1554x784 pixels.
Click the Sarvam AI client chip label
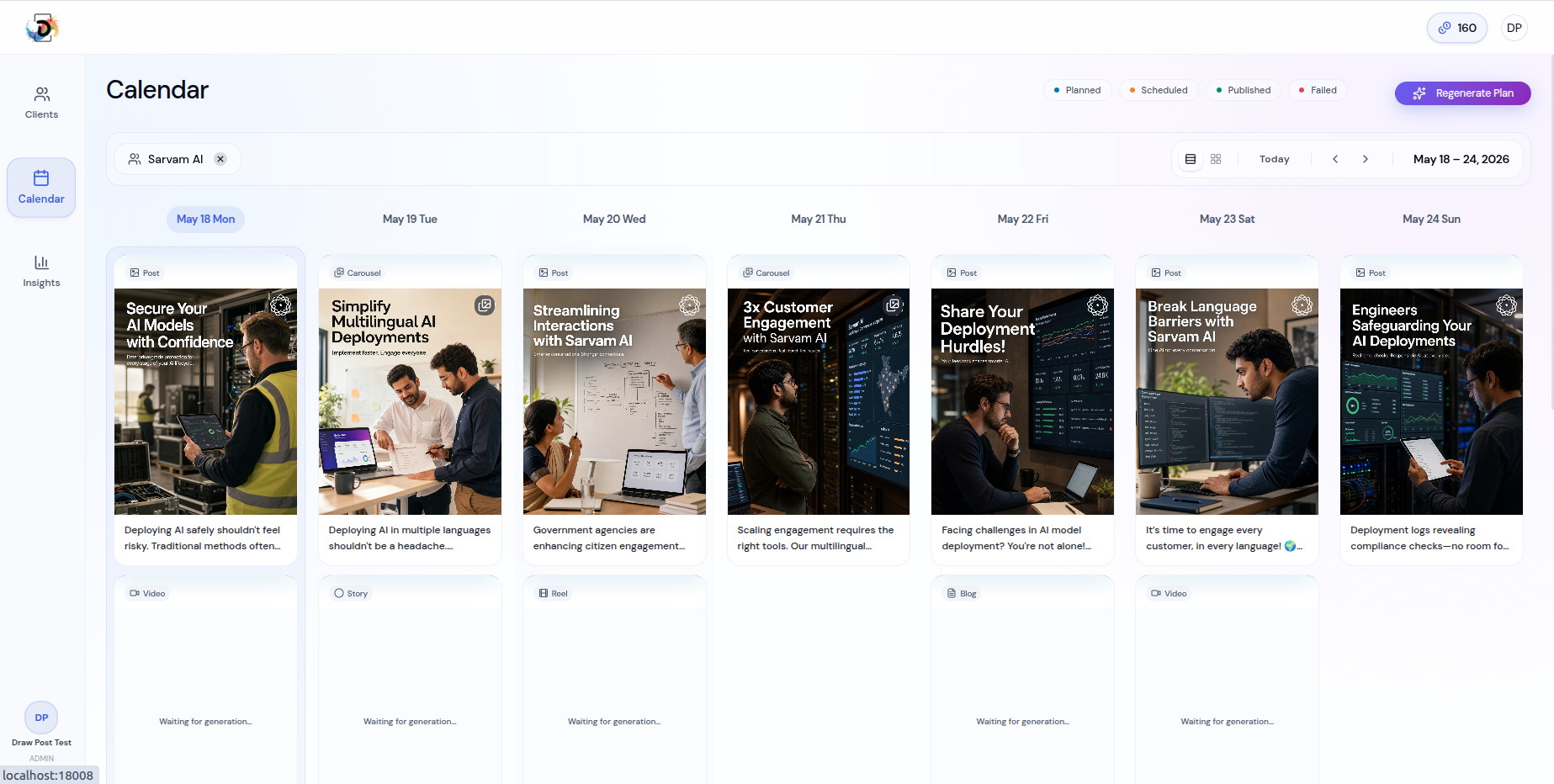(x=175, y=159)
